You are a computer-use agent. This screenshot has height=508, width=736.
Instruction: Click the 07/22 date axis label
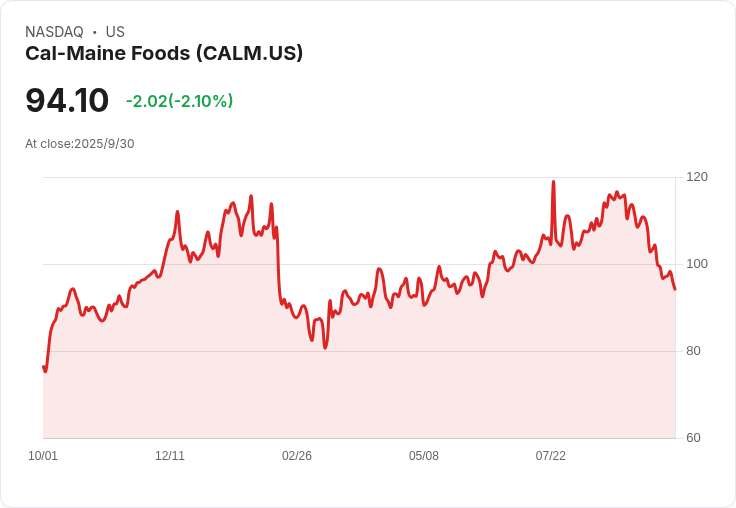click(551, 456)
